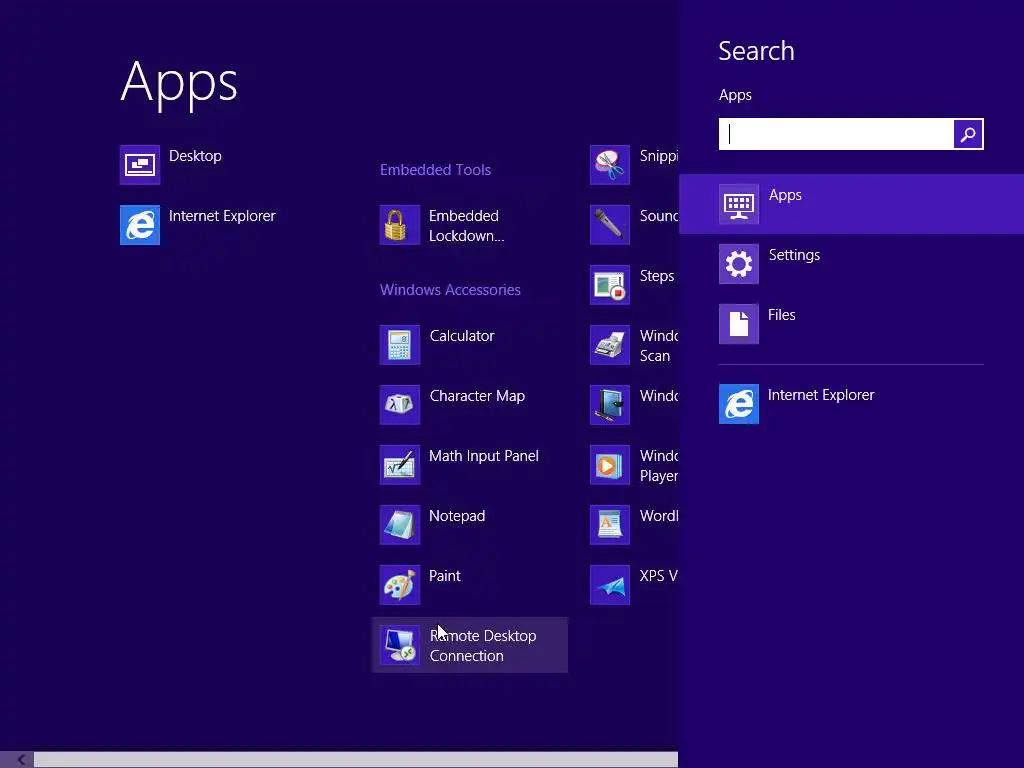Click the Settings label in Search pane
The width and height of the screenshot is (1024, 768).
(794, 255)
